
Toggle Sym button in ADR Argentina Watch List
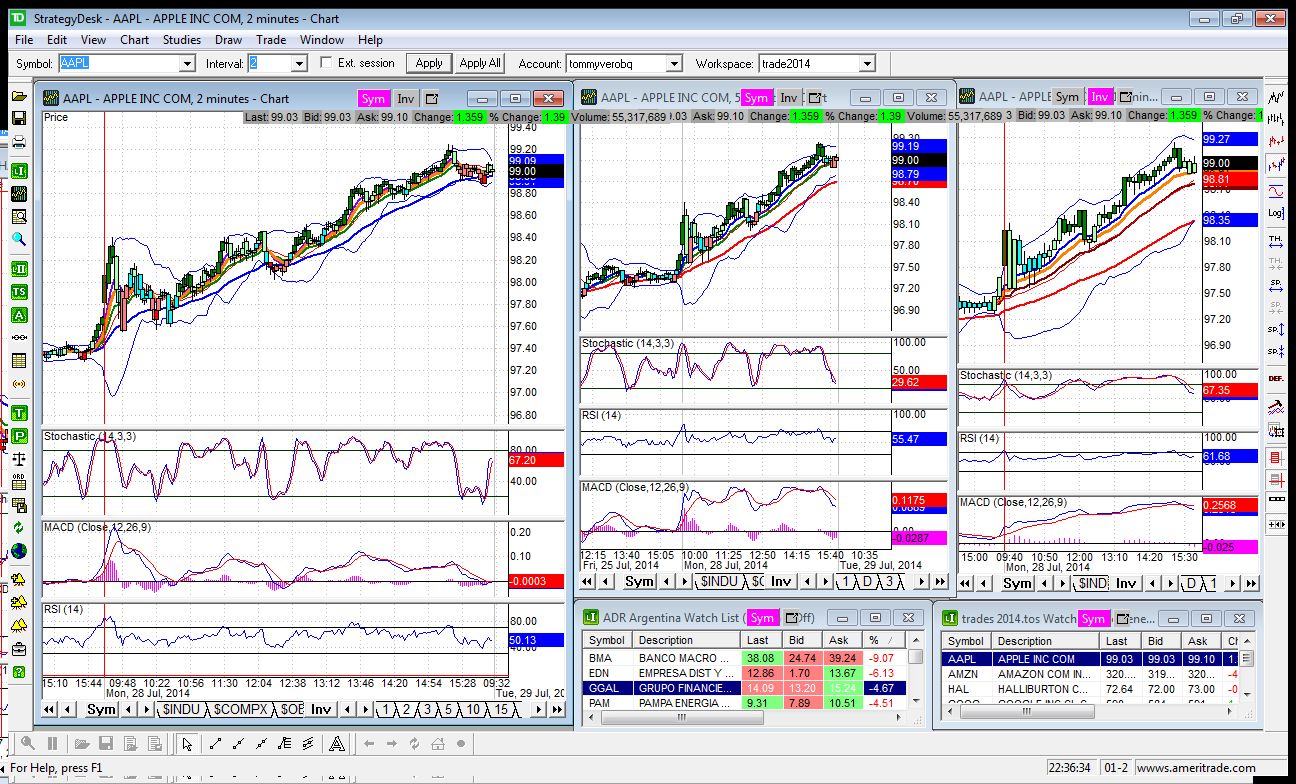[762, 618]
